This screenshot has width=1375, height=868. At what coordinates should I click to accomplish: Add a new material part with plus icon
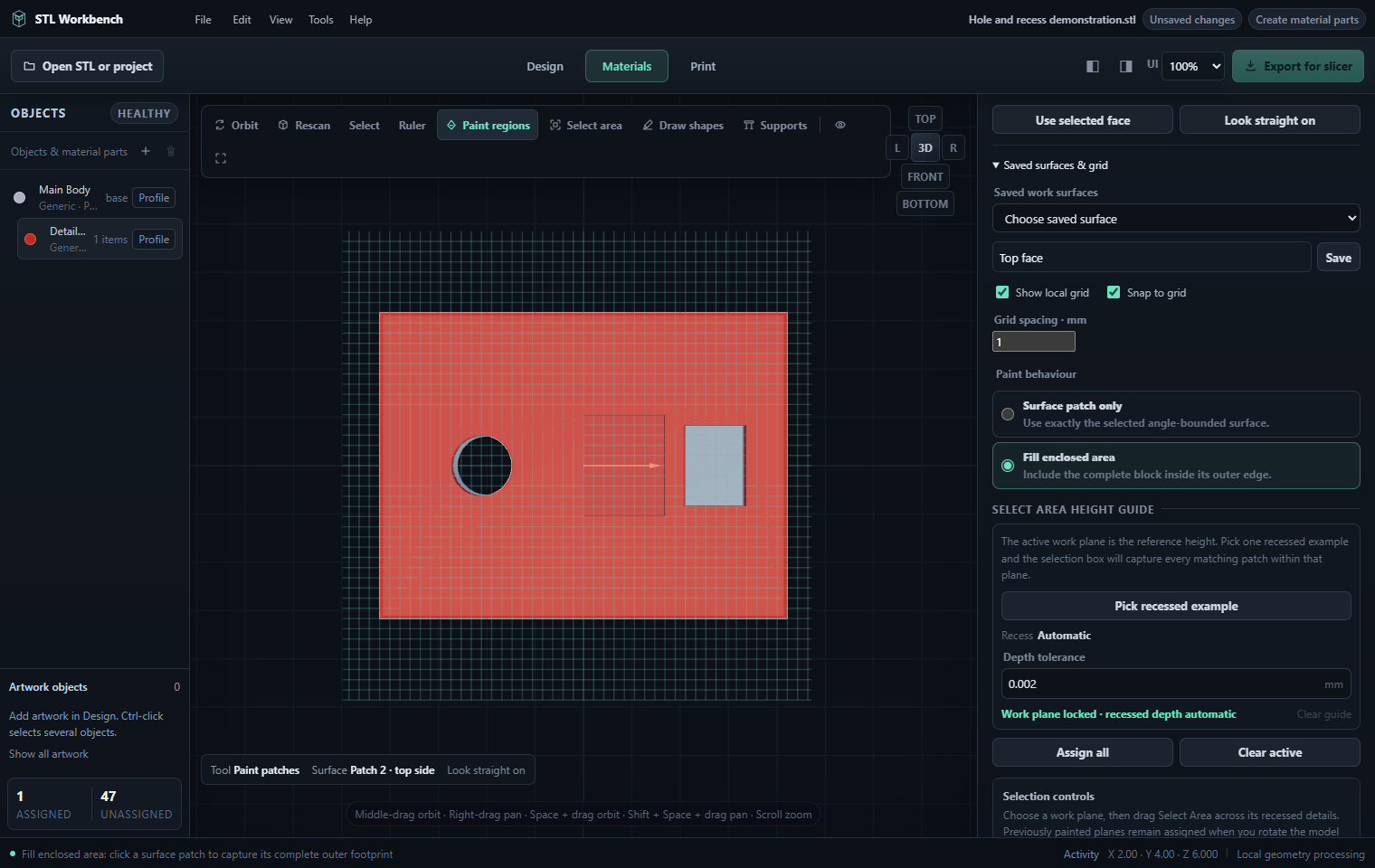click(x=146, y=151)
